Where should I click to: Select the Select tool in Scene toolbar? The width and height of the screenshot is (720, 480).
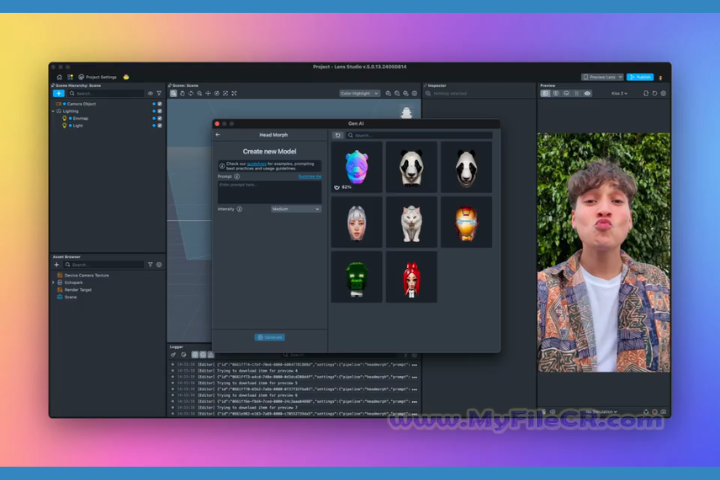174,93
